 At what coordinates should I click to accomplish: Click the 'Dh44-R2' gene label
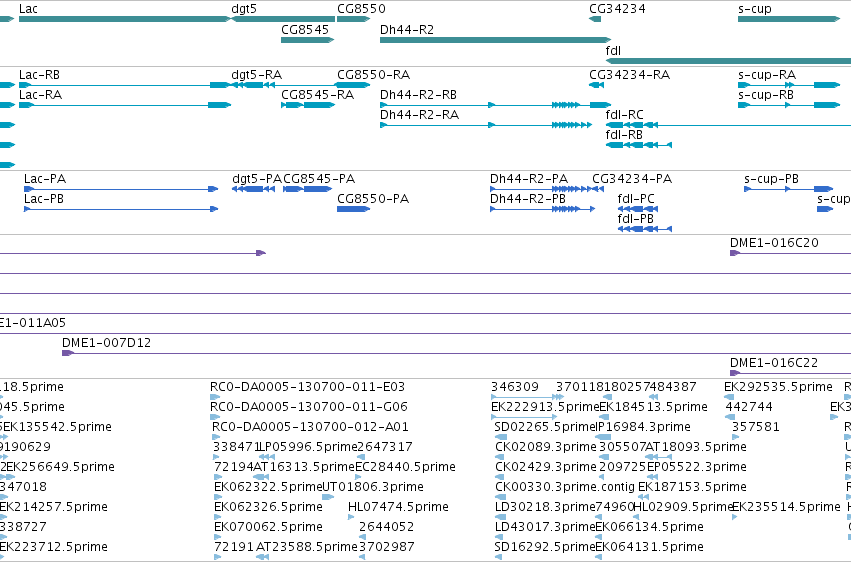point(407,29)
